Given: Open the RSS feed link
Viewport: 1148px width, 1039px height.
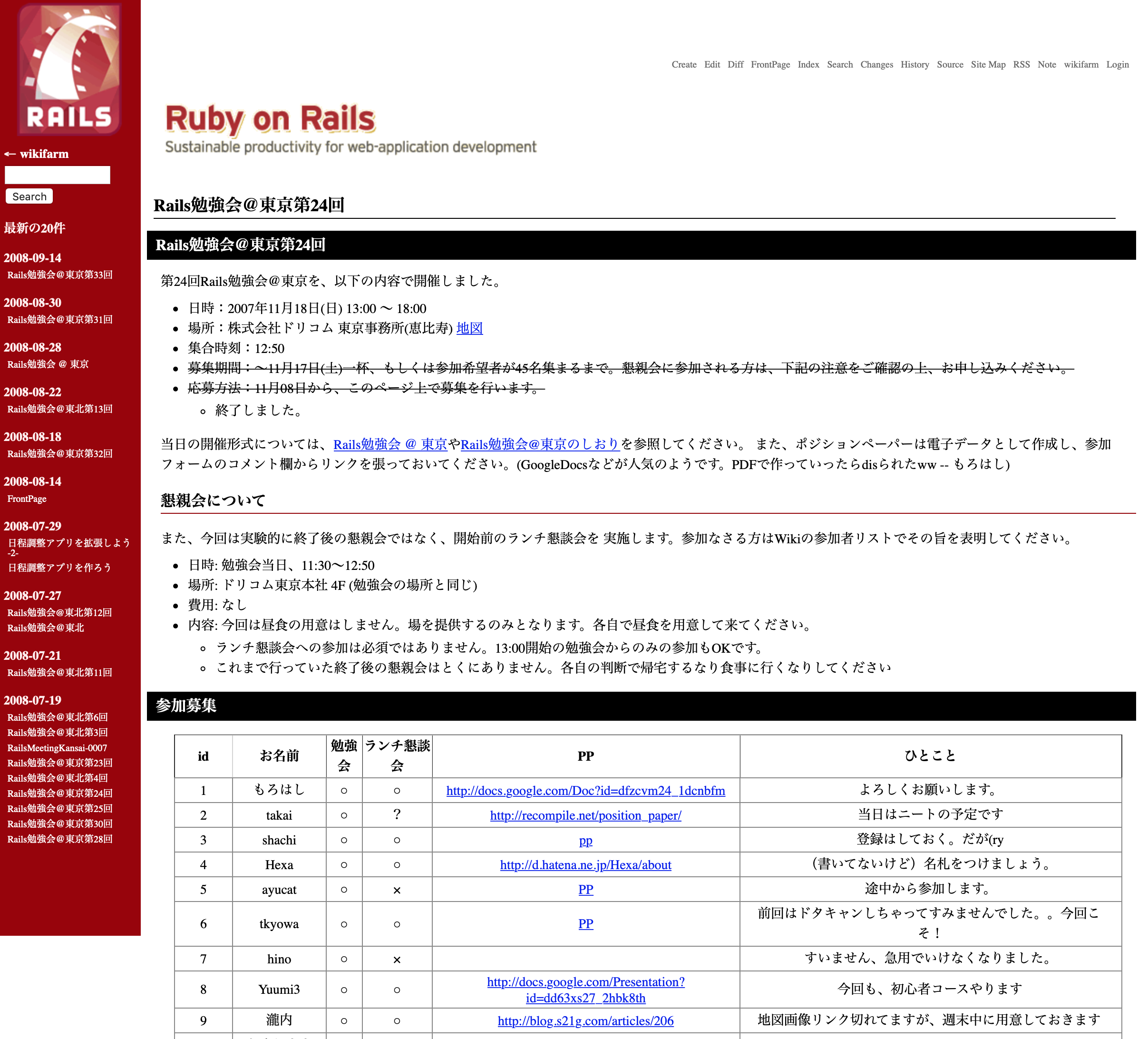Looking at the screenshot, I should (1021, 64).
